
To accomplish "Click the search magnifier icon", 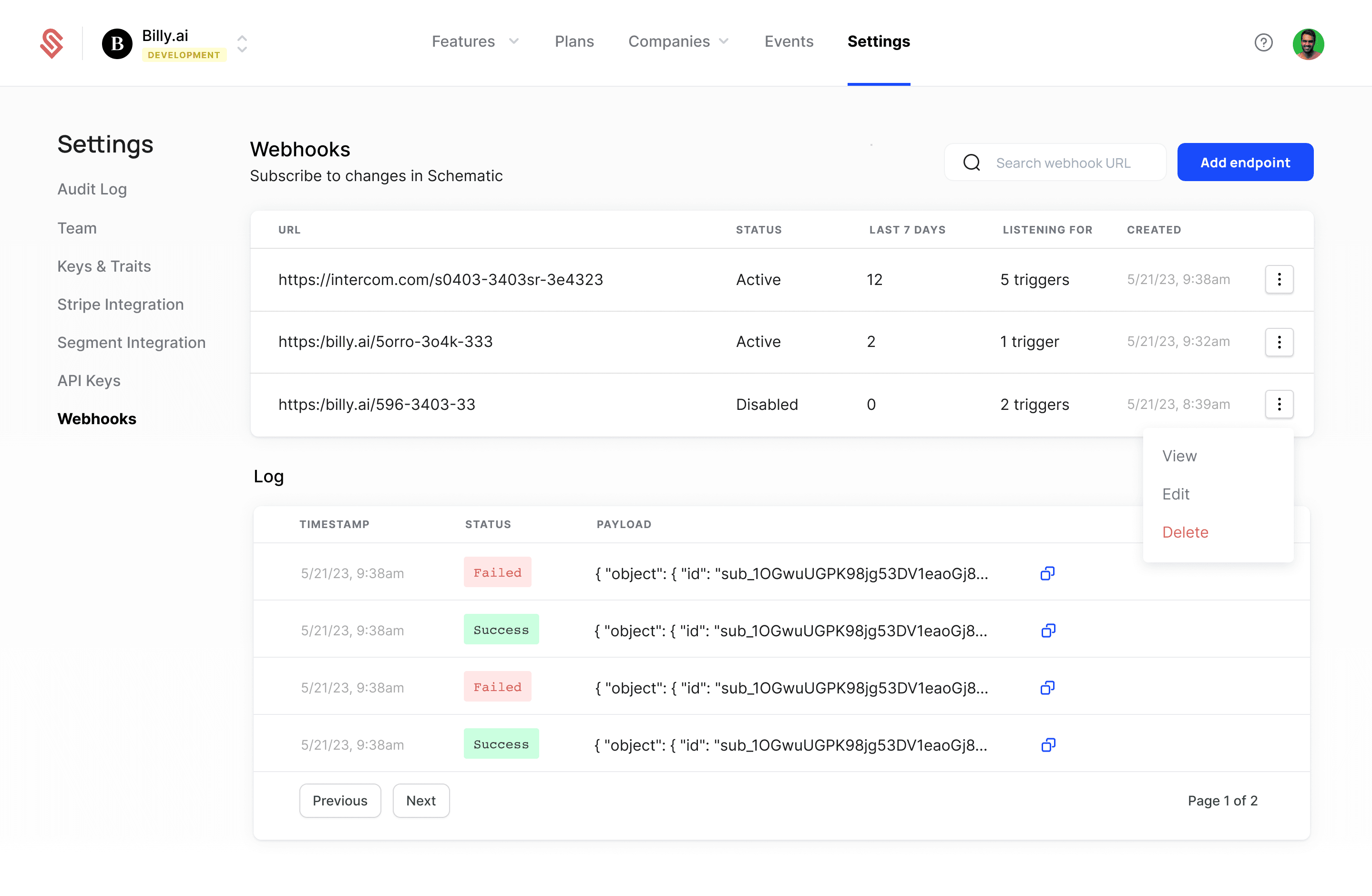I will tap(972, 163).
